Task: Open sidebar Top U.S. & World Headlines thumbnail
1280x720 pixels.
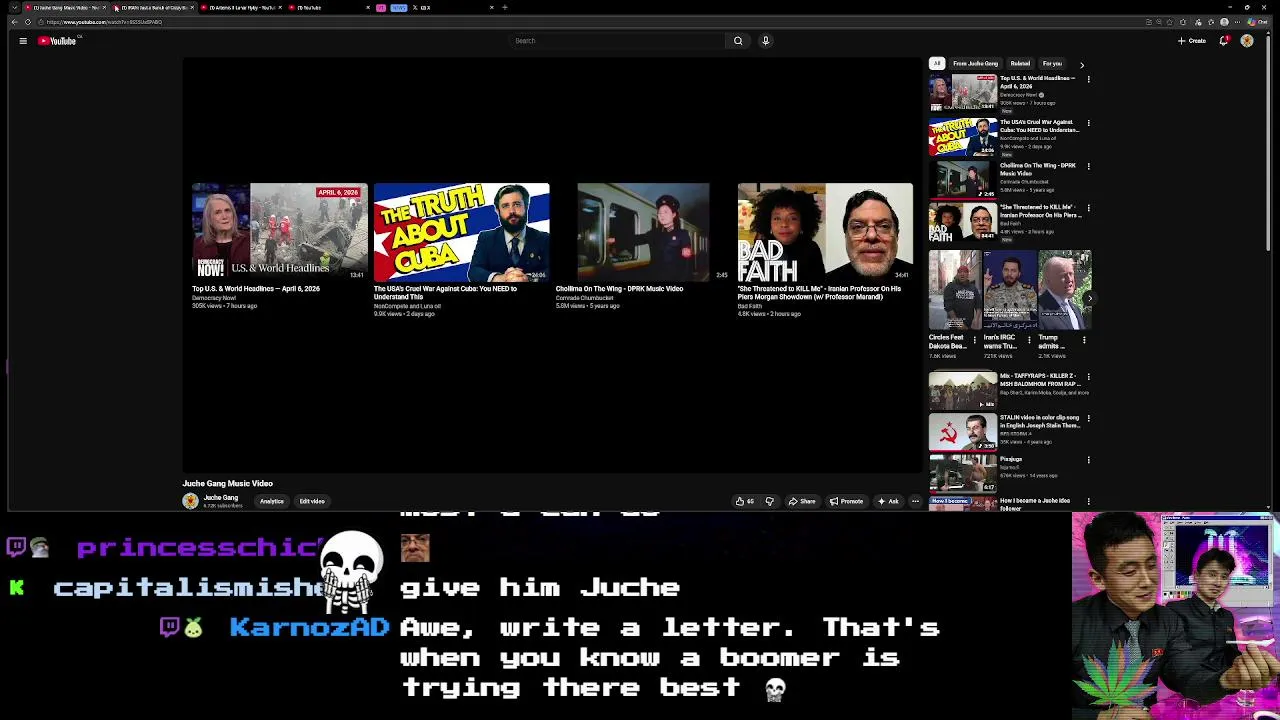Action: coord(963,93)
